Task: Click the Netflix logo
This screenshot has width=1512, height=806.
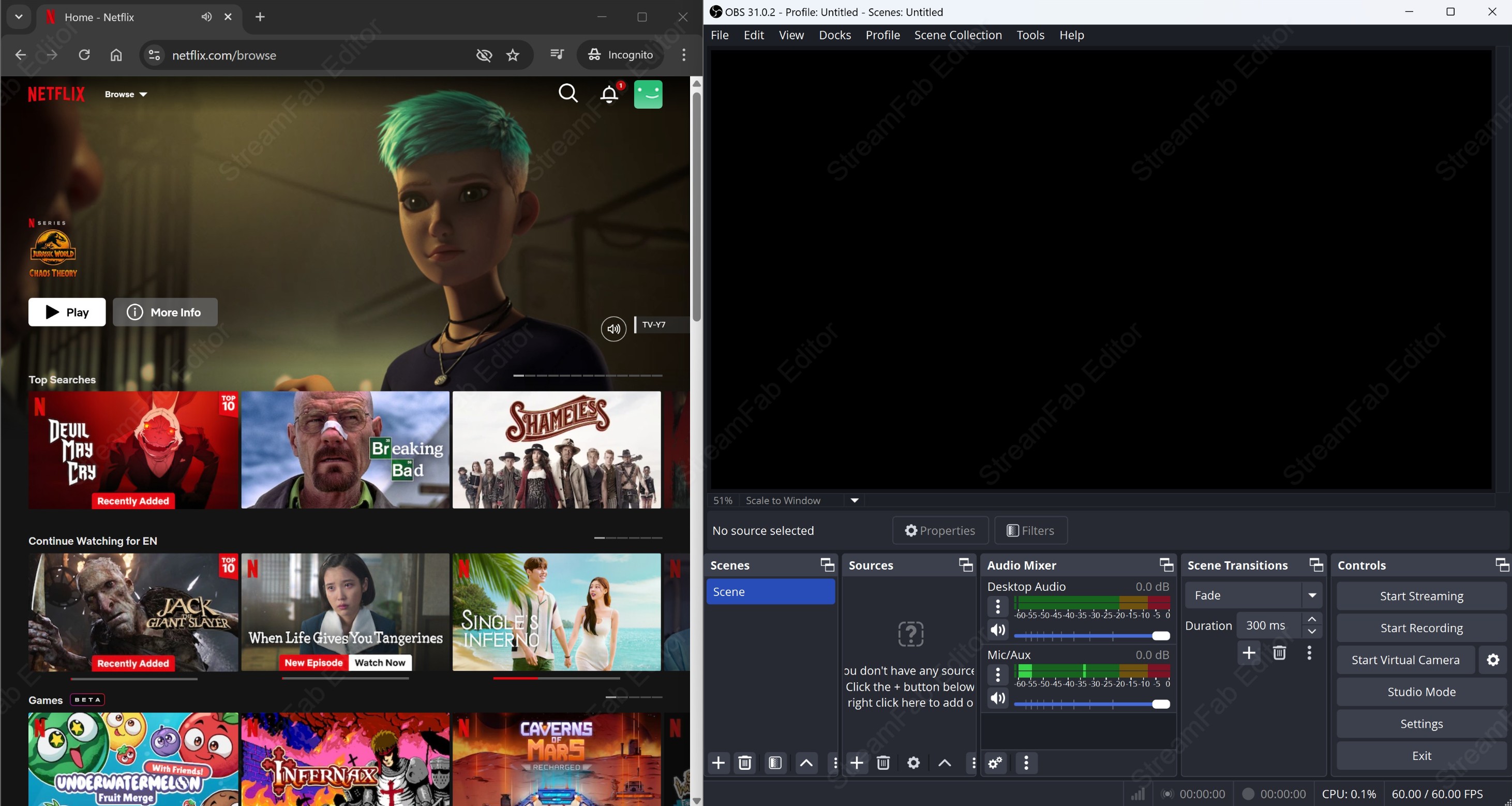Action: click(x=56, y=94)
